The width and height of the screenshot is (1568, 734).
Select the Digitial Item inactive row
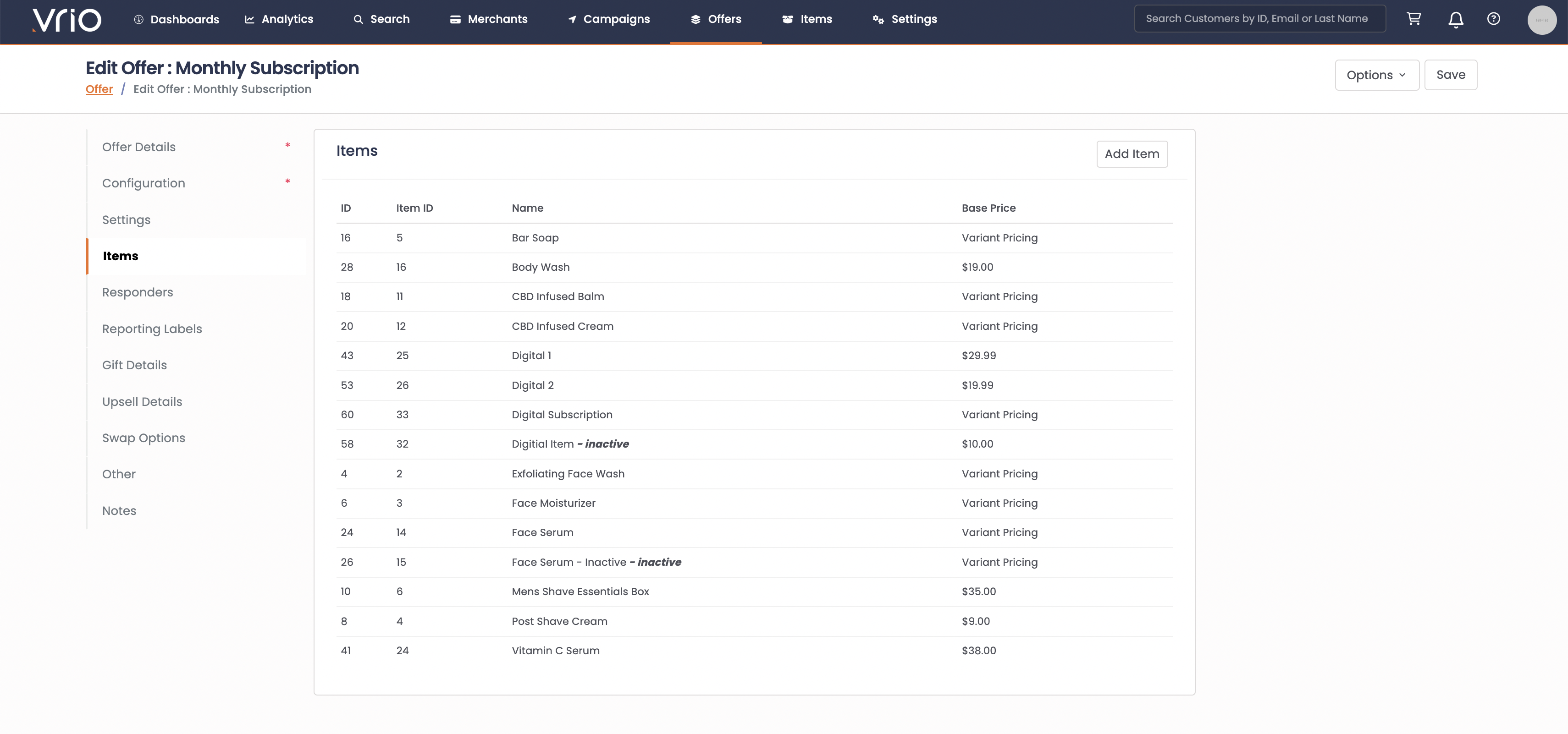(x=754, y=444)
